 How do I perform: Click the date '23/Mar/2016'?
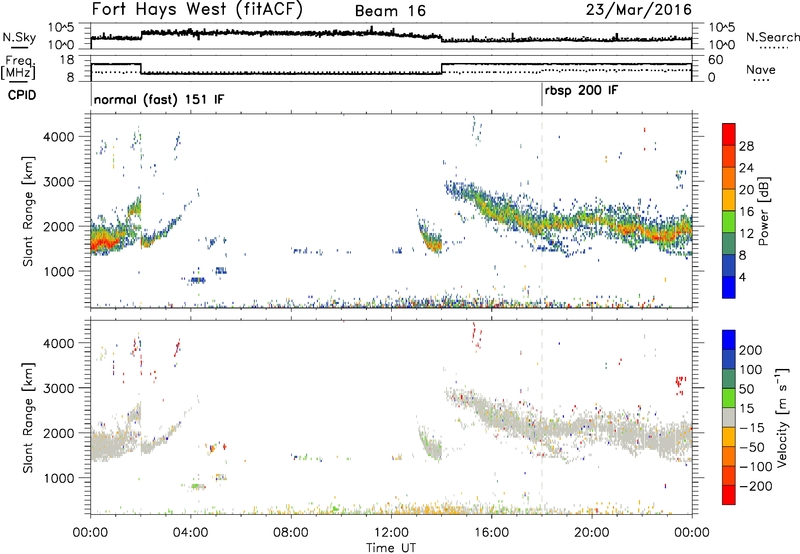pyautogui.click(x=639, y=10)
